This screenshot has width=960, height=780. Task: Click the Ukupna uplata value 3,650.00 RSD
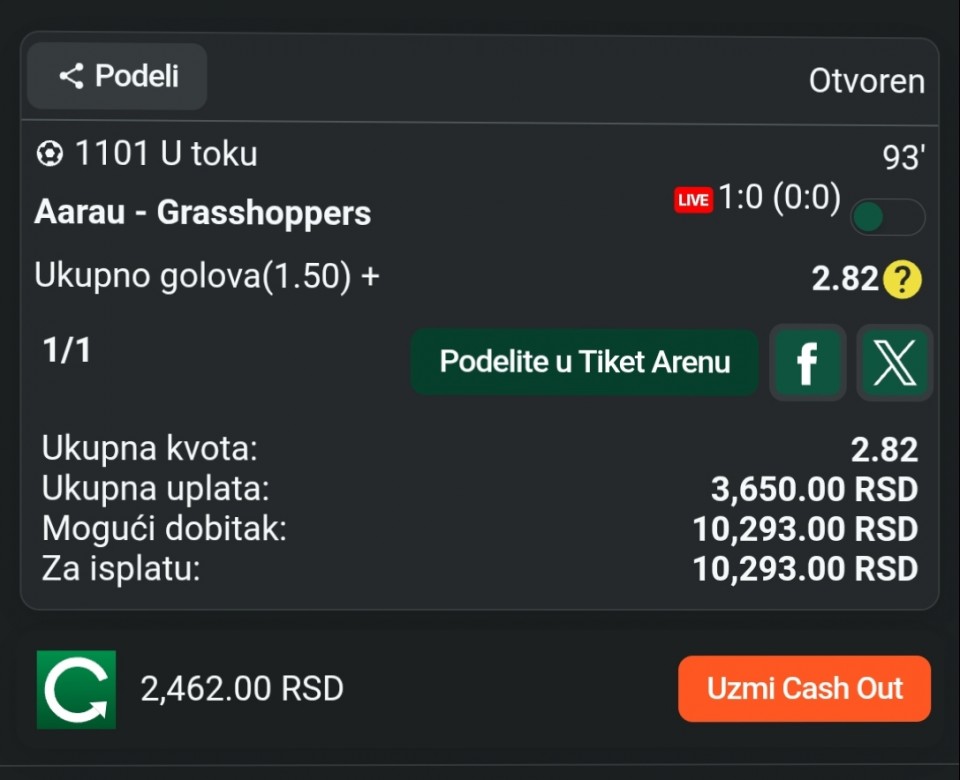[814, 489]
